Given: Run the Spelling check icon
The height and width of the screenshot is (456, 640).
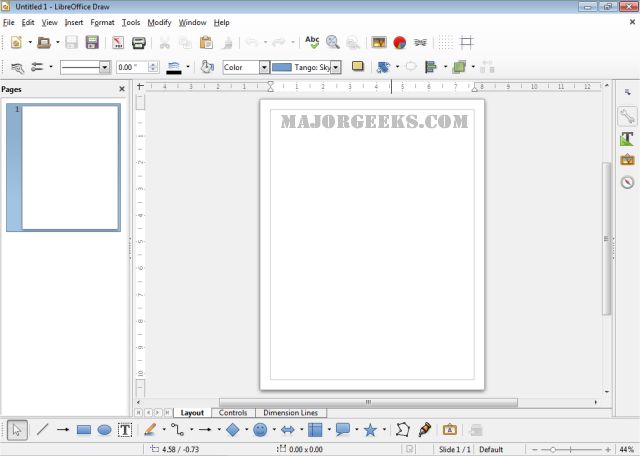Looking at the screenshot, I should [312, 42].
